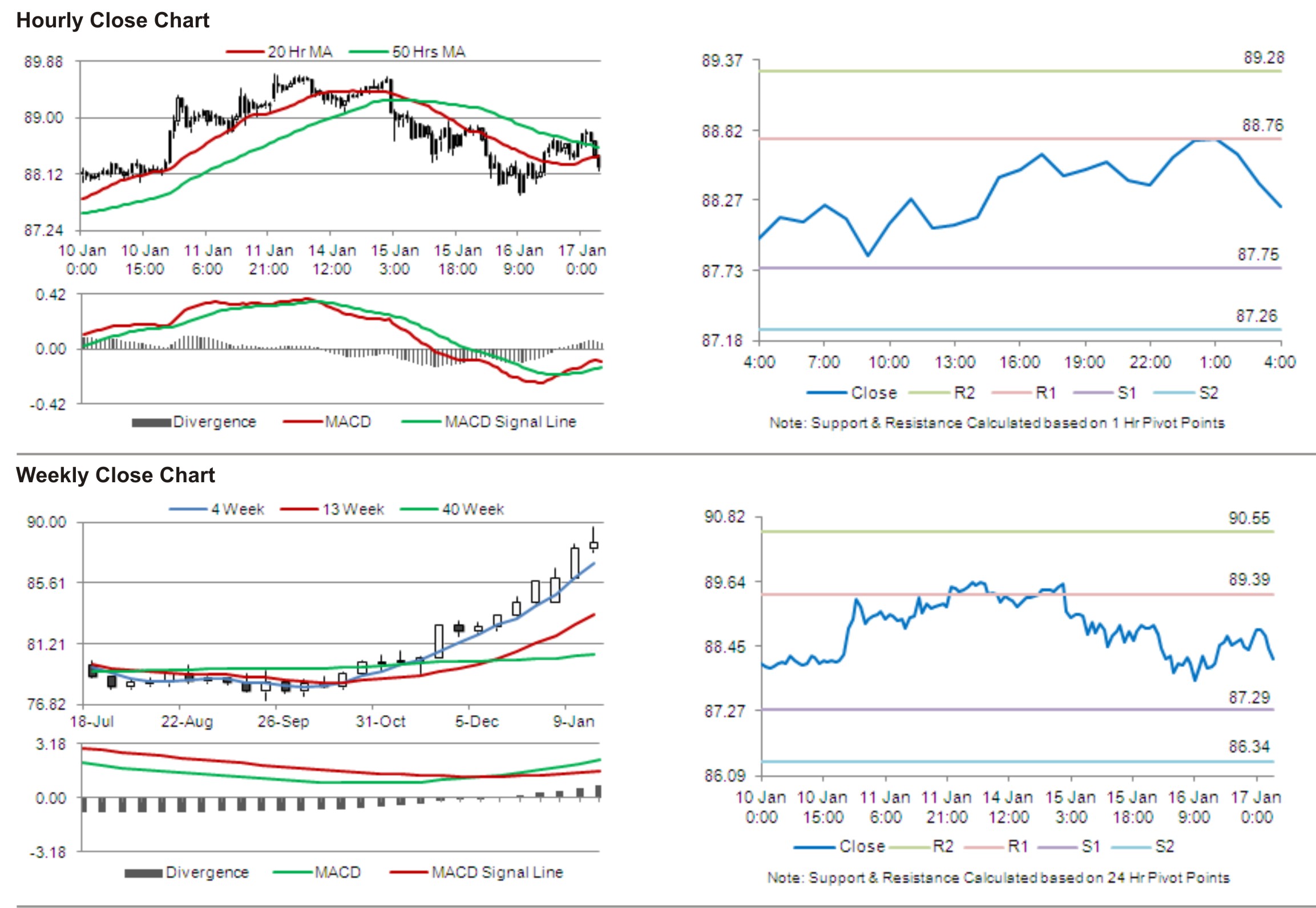Click the 88.82 y-axis label

[722, 131]
